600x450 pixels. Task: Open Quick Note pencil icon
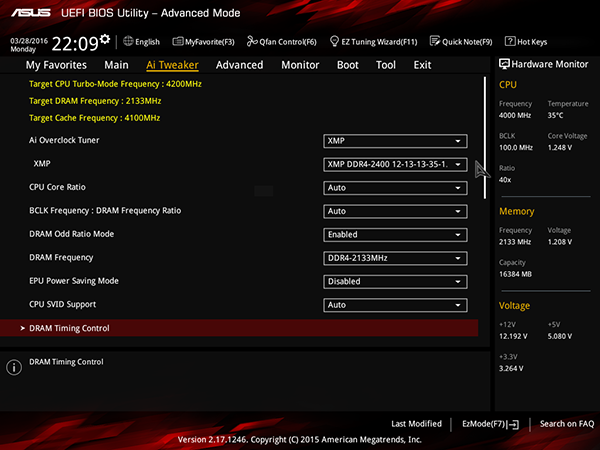click(435, 41)
